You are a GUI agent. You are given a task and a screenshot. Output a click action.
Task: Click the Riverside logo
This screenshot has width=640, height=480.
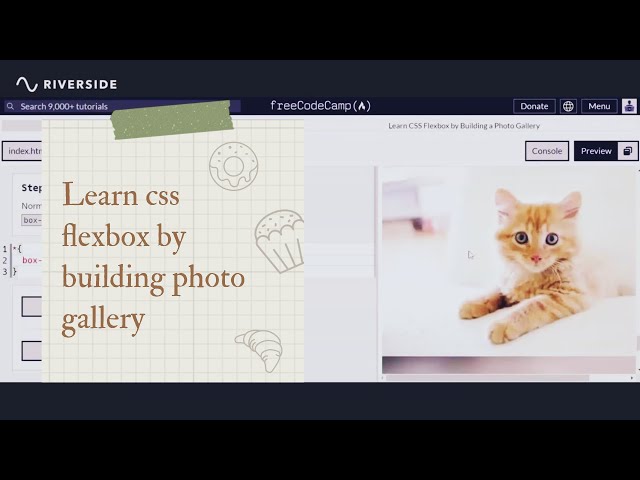(x=67, y=84)
